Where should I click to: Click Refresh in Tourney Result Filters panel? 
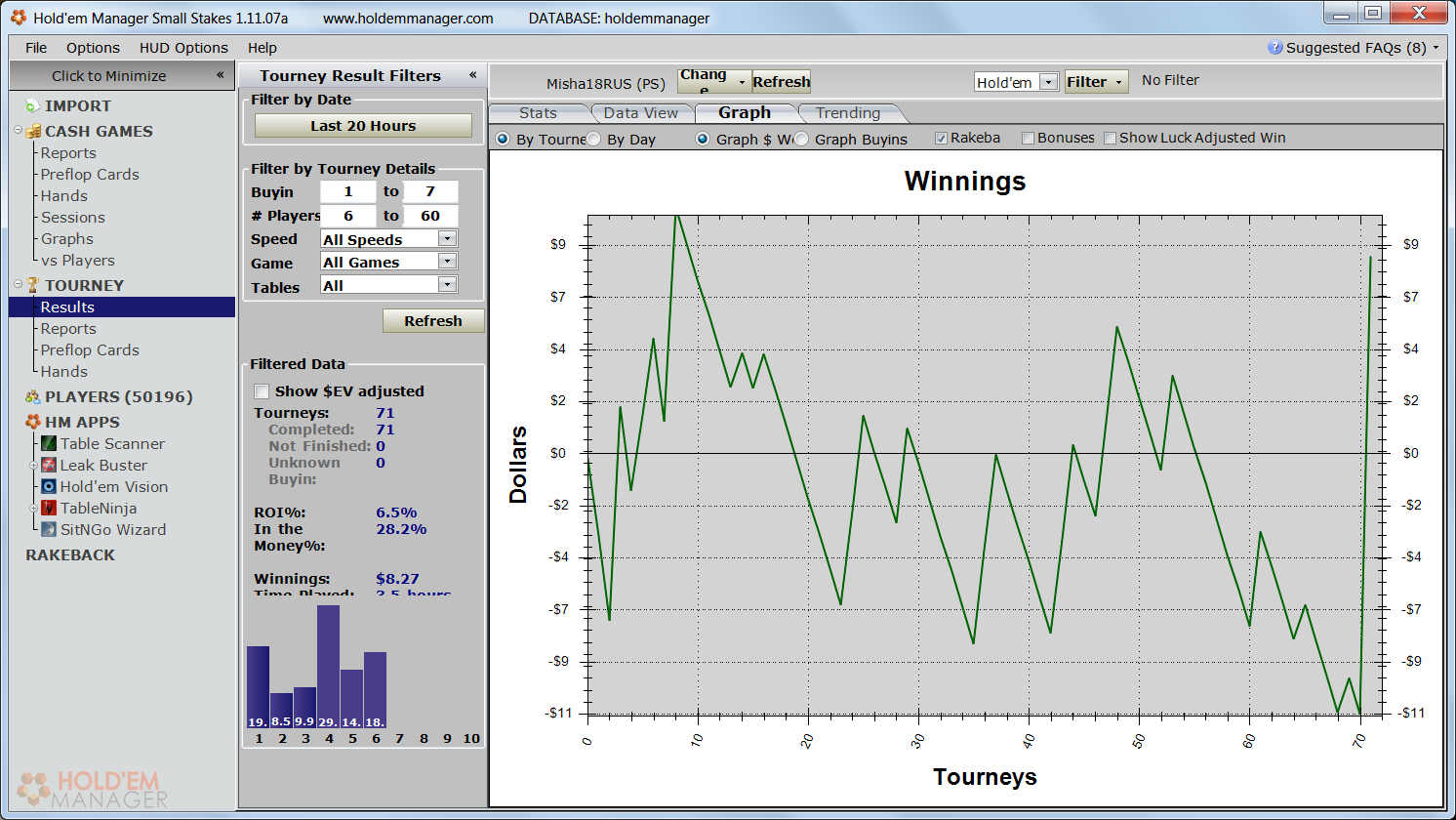click(433, 321)
